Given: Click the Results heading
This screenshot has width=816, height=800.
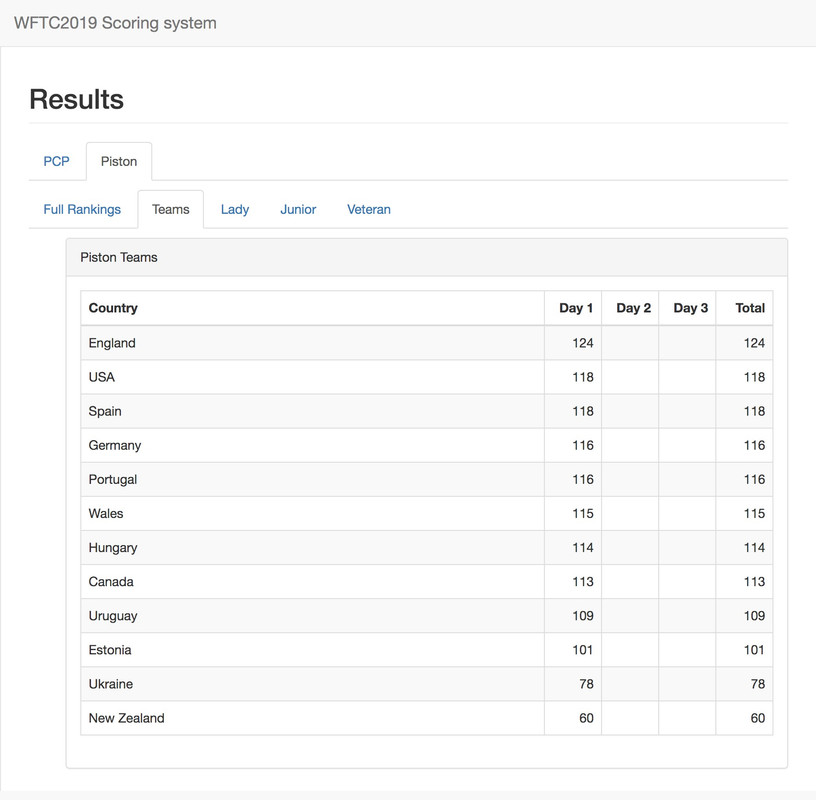Looking at the screenshot, I should (76, 99).
